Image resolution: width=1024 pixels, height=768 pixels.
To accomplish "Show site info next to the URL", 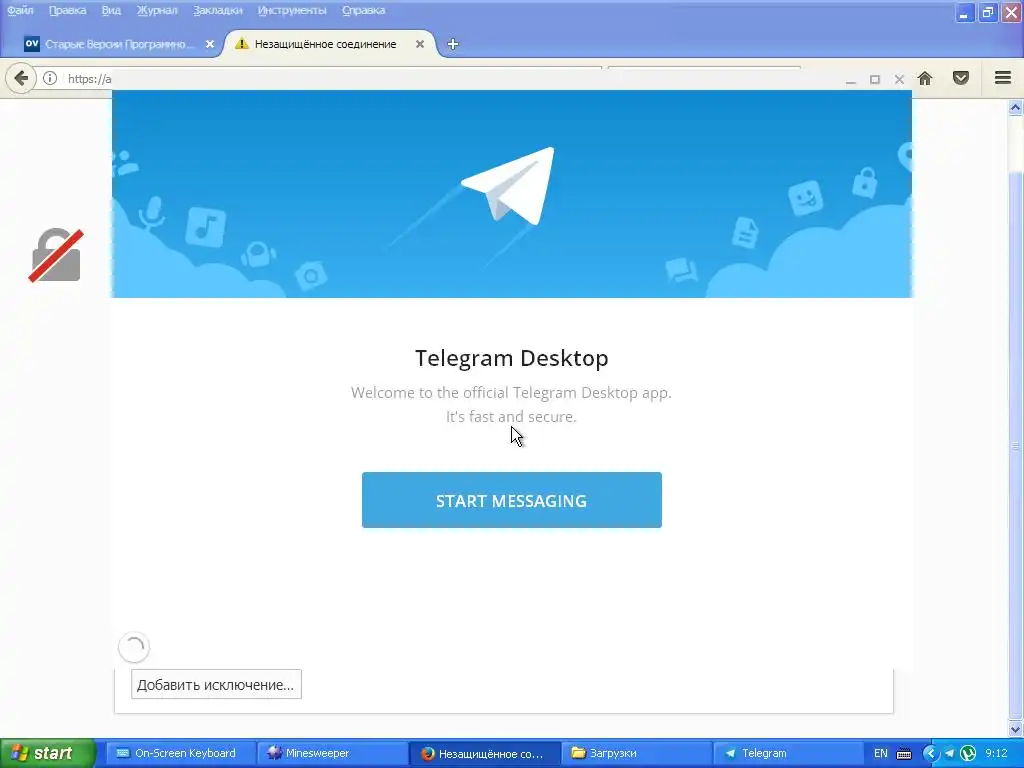I will coord(50,78).
